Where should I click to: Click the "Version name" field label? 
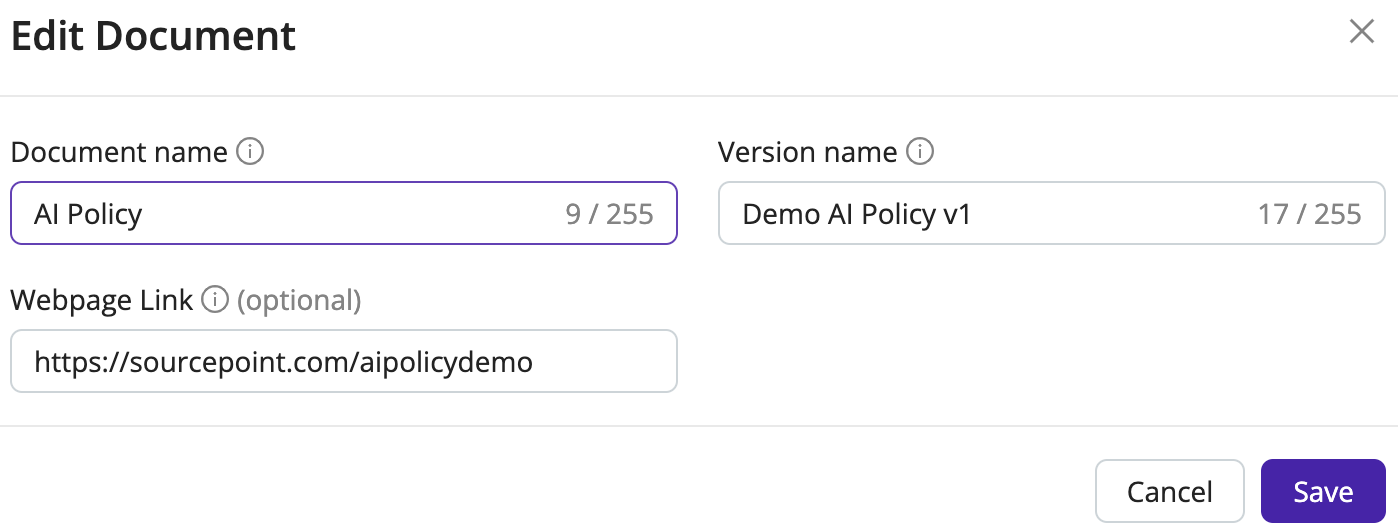pyautogui.click(x=808, y=152)
